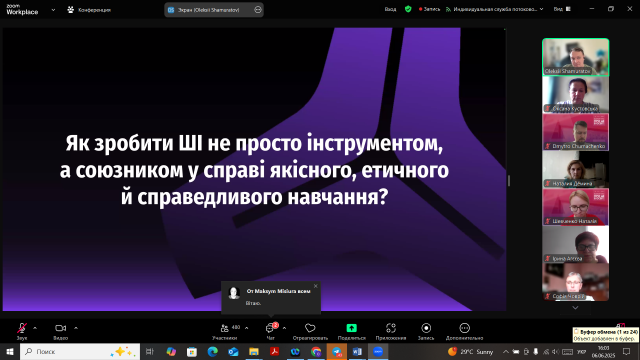Expand video options arrow next to camera
The image size is (640, 360).
(76, 328)
